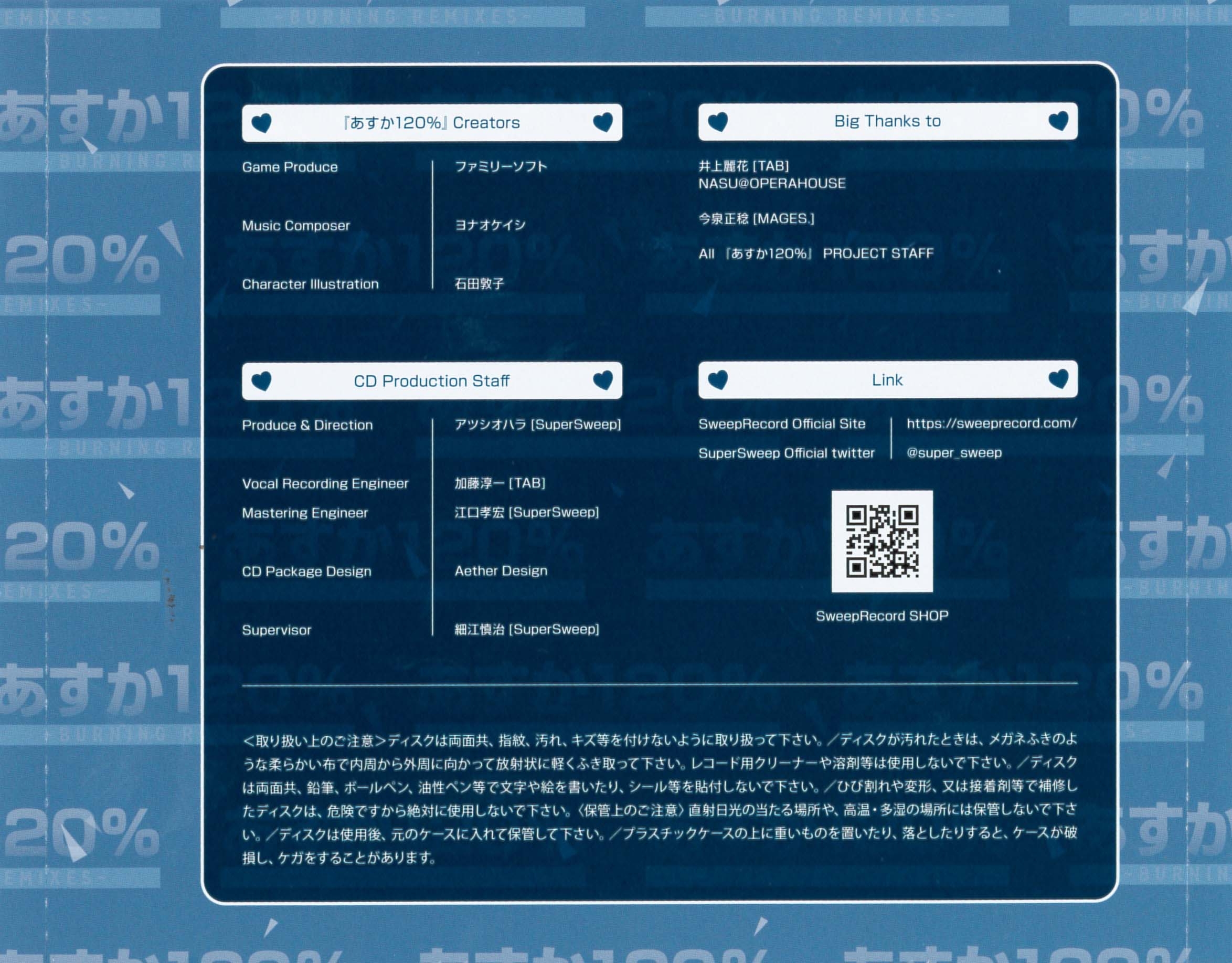The height and width of the screenshot is (963, 1232).
Task: Select the Big Thanks to header text
Action: click(x=887, y=121)
